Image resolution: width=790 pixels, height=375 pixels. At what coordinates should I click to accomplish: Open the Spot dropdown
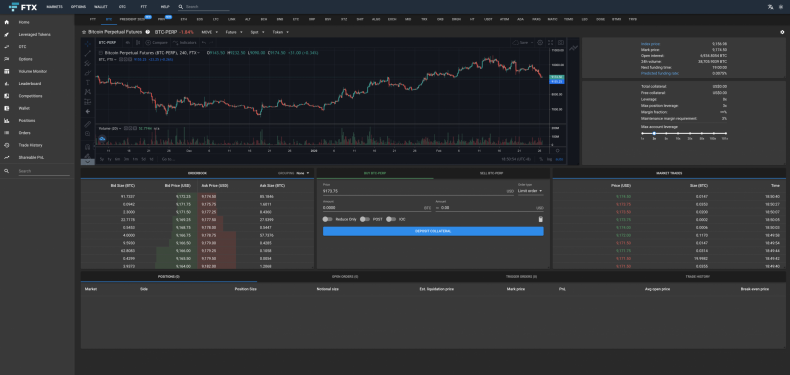256,32
